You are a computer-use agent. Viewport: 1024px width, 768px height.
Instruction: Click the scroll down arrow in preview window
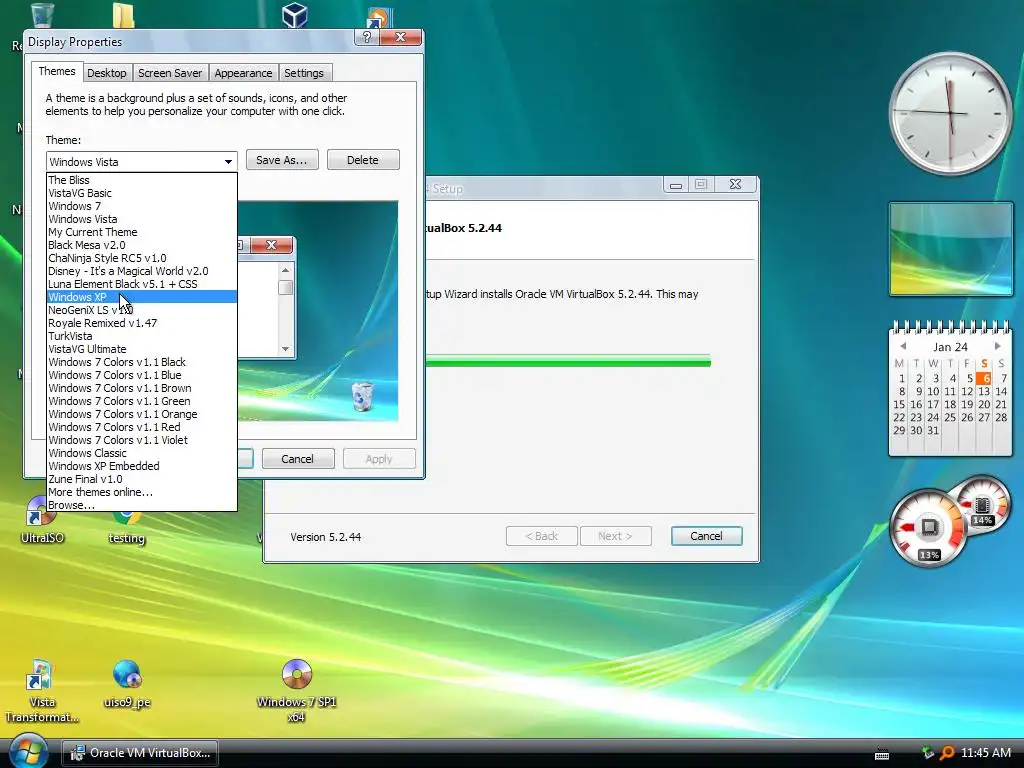[x=285, y=349]
